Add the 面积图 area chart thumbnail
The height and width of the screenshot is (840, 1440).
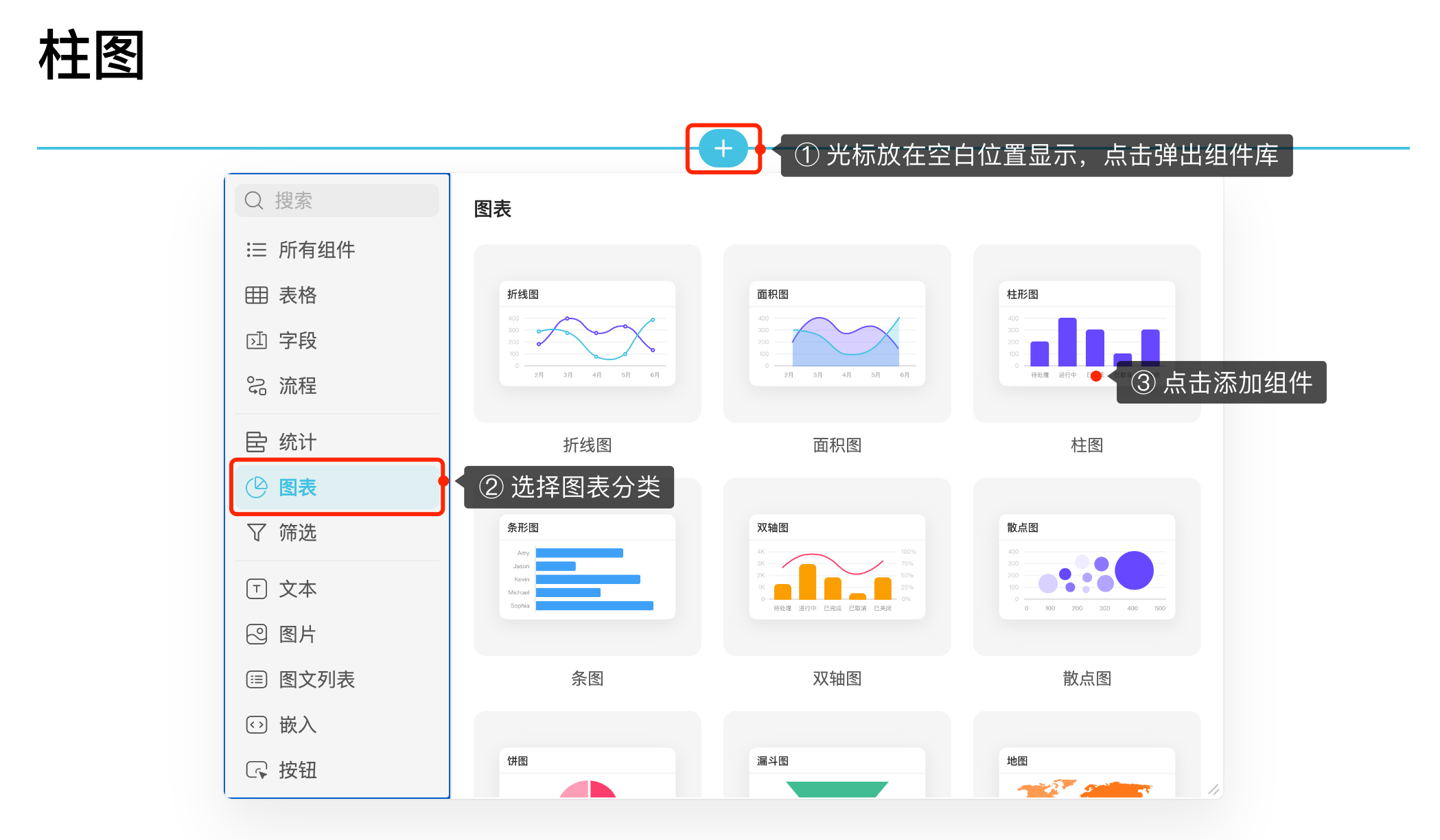837,334
